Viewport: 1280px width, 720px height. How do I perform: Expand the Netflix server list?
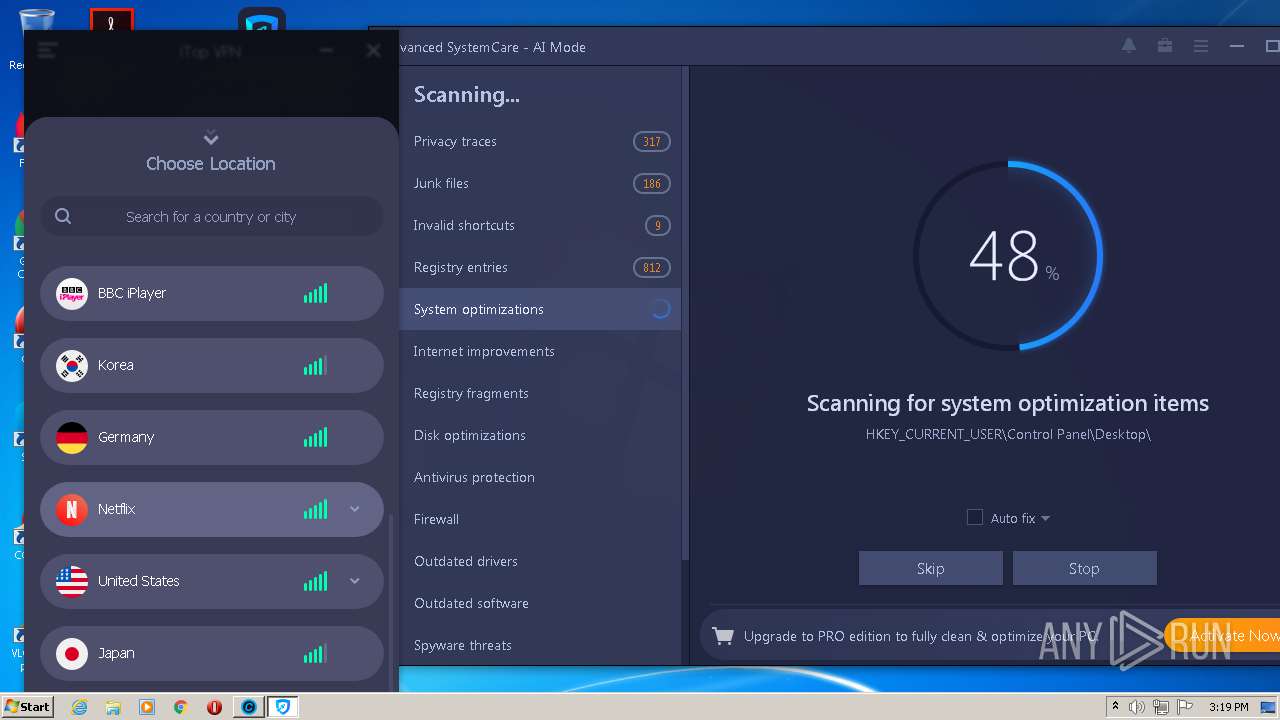[354, 509]
